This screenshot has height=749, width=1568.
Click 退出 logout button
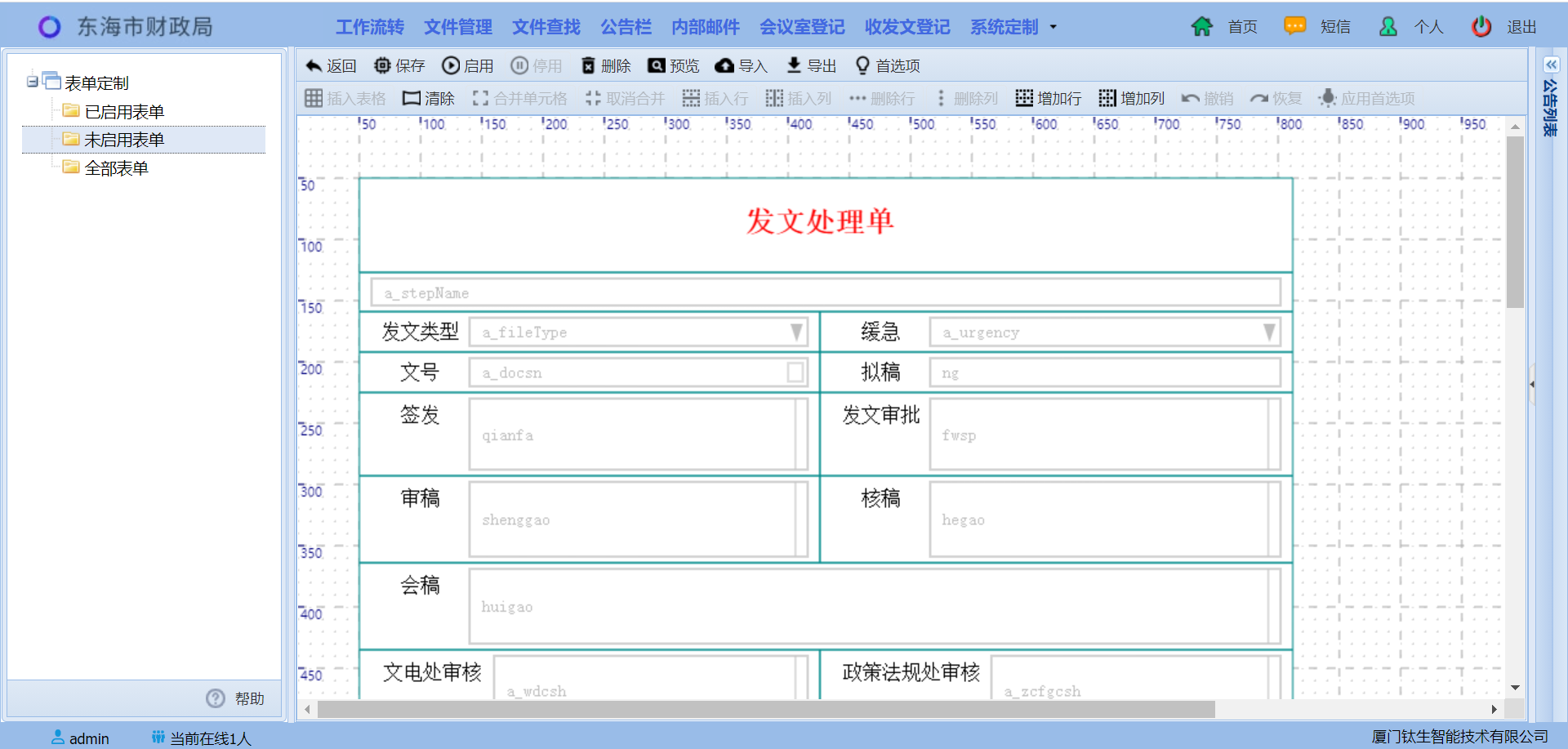pyautogui.click(x=1504, y=27)
